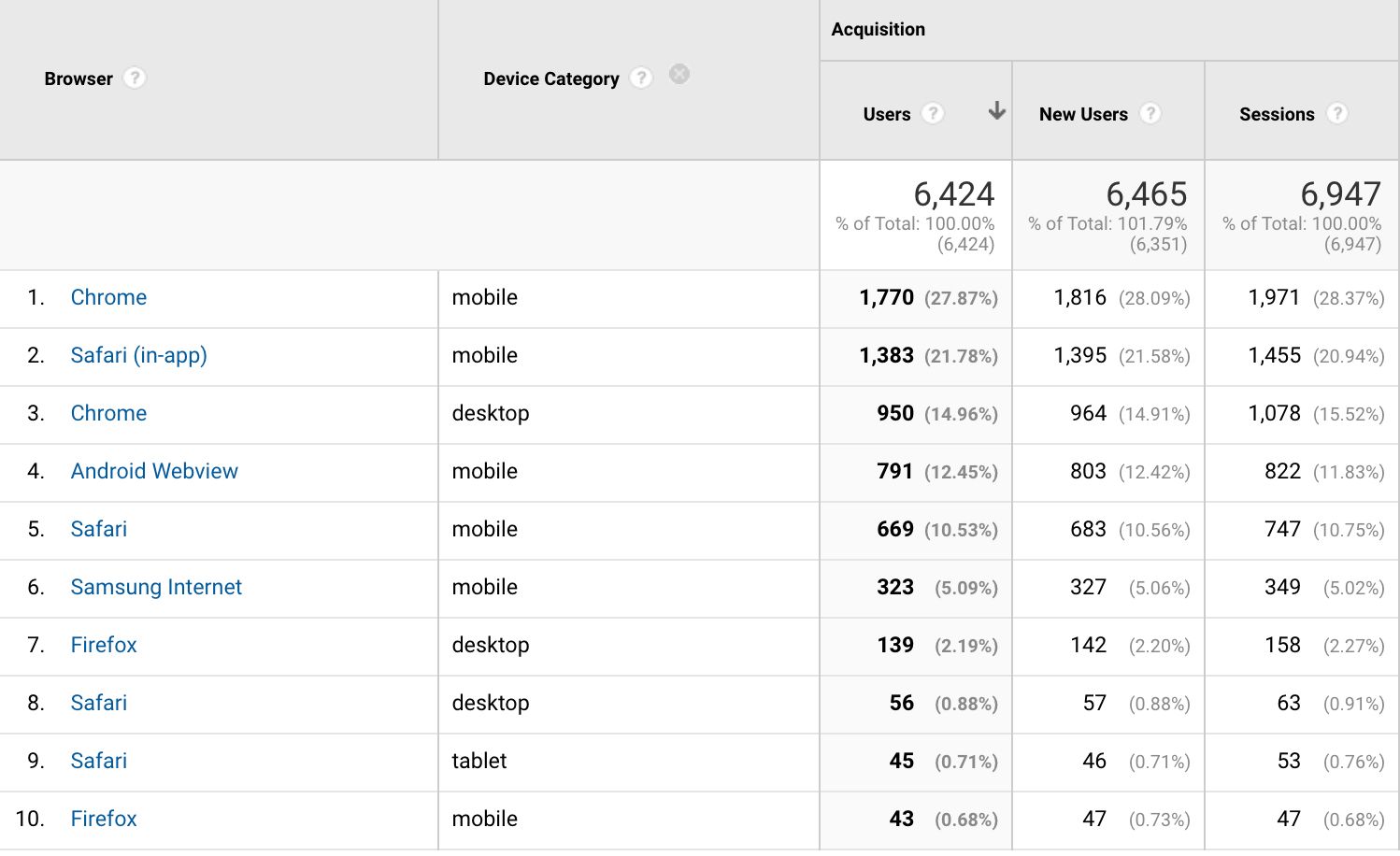Select total Sessions value 6,947

(1340, 193)
